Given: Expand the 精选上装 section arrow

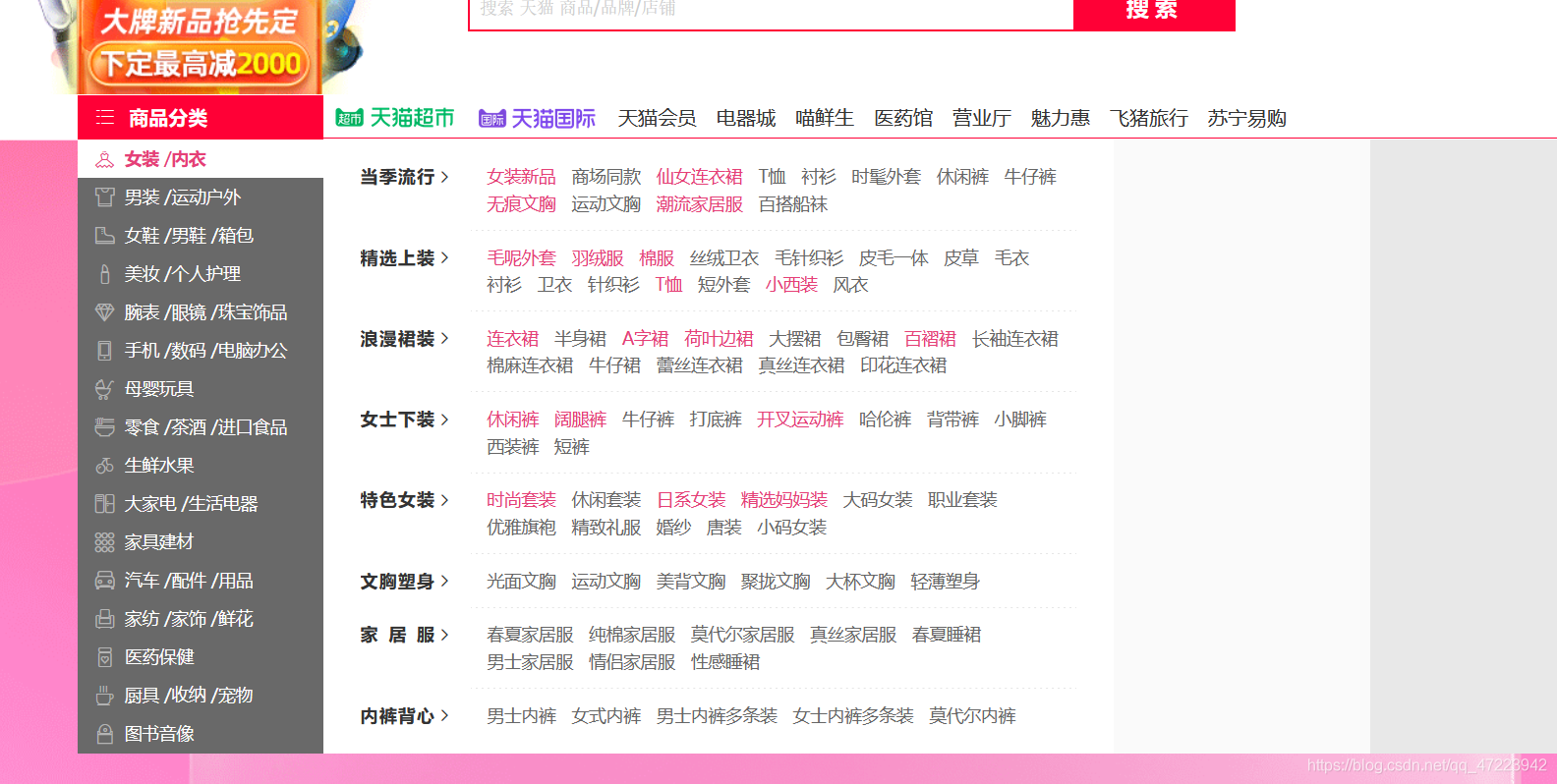Looking at the screenshot, I should pos(445,258).
